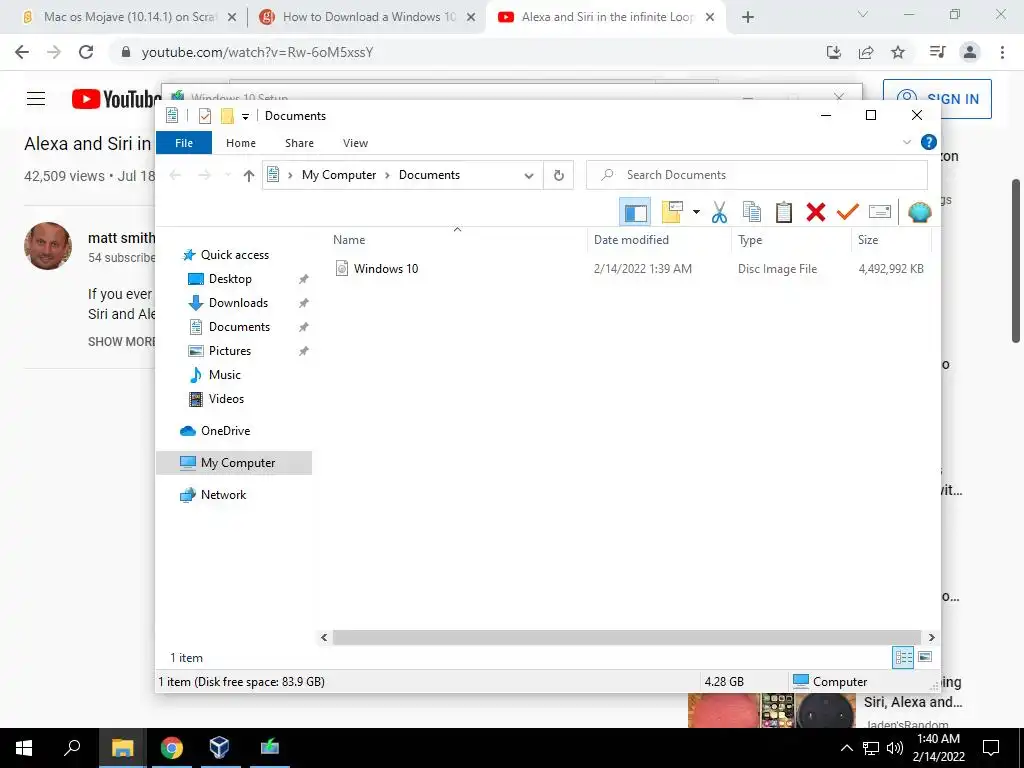Open the Explorer help button

pos(928,142)
